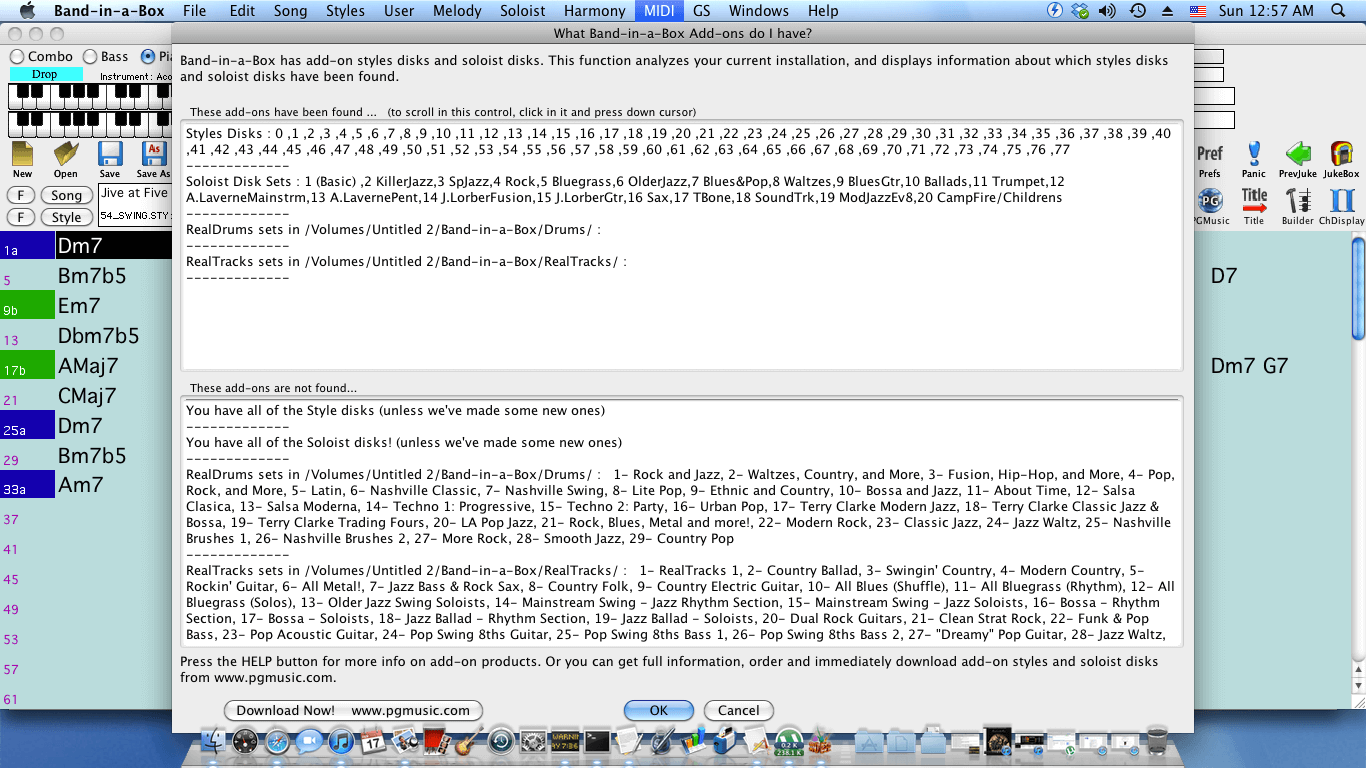Open the MIDI menu

[x=658, y=11]
